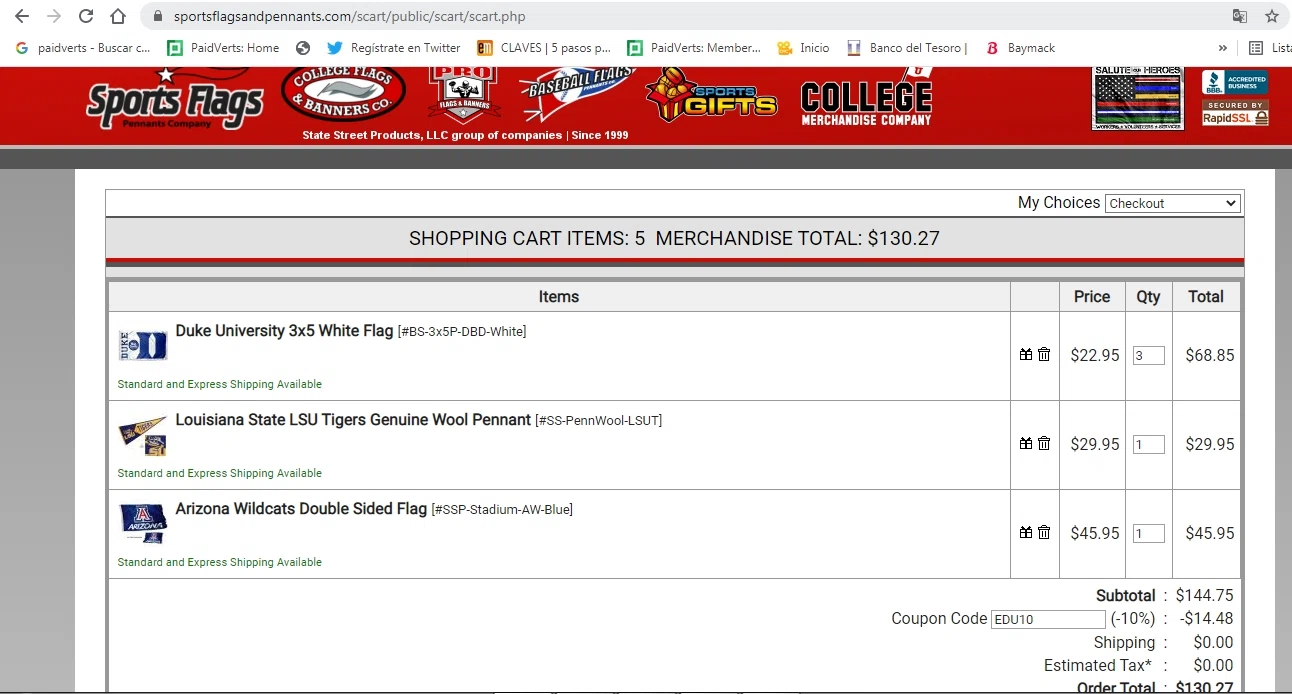Screen dimensions: 1292x694
Task: Click the Arizona Wildcats flag thumbnail
Action: (x=143, y=524)
